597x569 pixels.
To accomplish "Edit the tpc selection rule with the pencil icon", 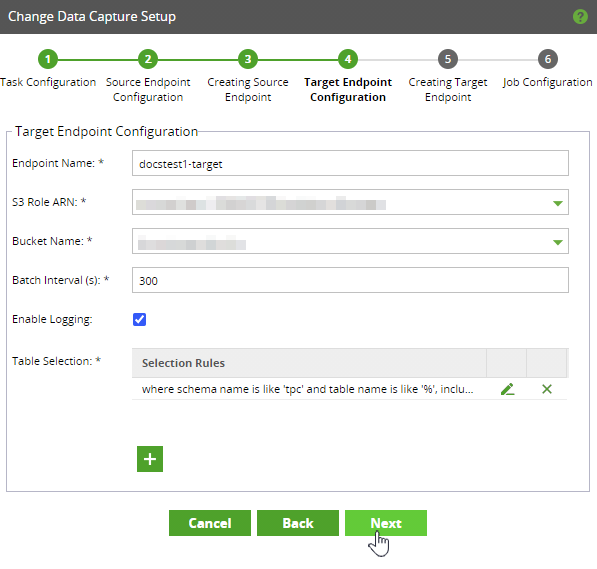I will pos(508,389).
